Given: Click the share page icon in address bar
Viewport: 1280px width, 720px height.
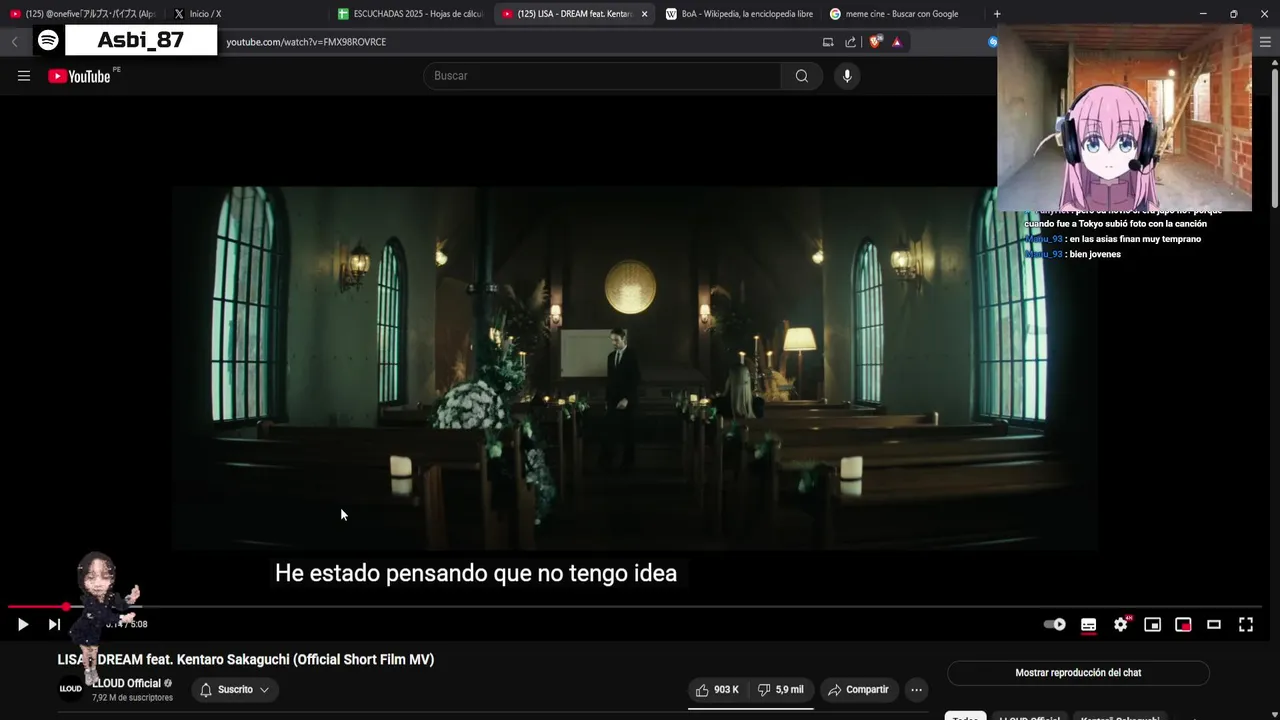Looking at the screenshot, I should (x=850, y=42).
